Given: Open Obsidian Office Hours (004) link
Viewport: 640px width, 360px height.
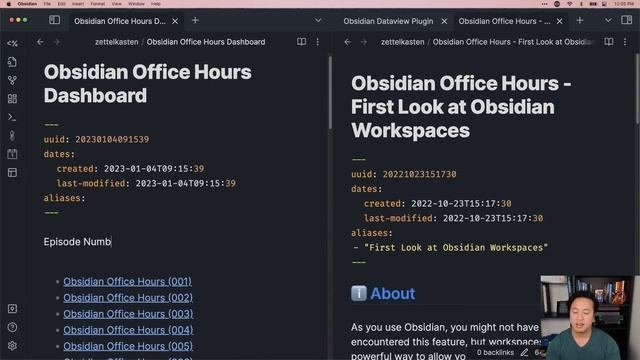Looking at the screenshot, I should [128, 330].
